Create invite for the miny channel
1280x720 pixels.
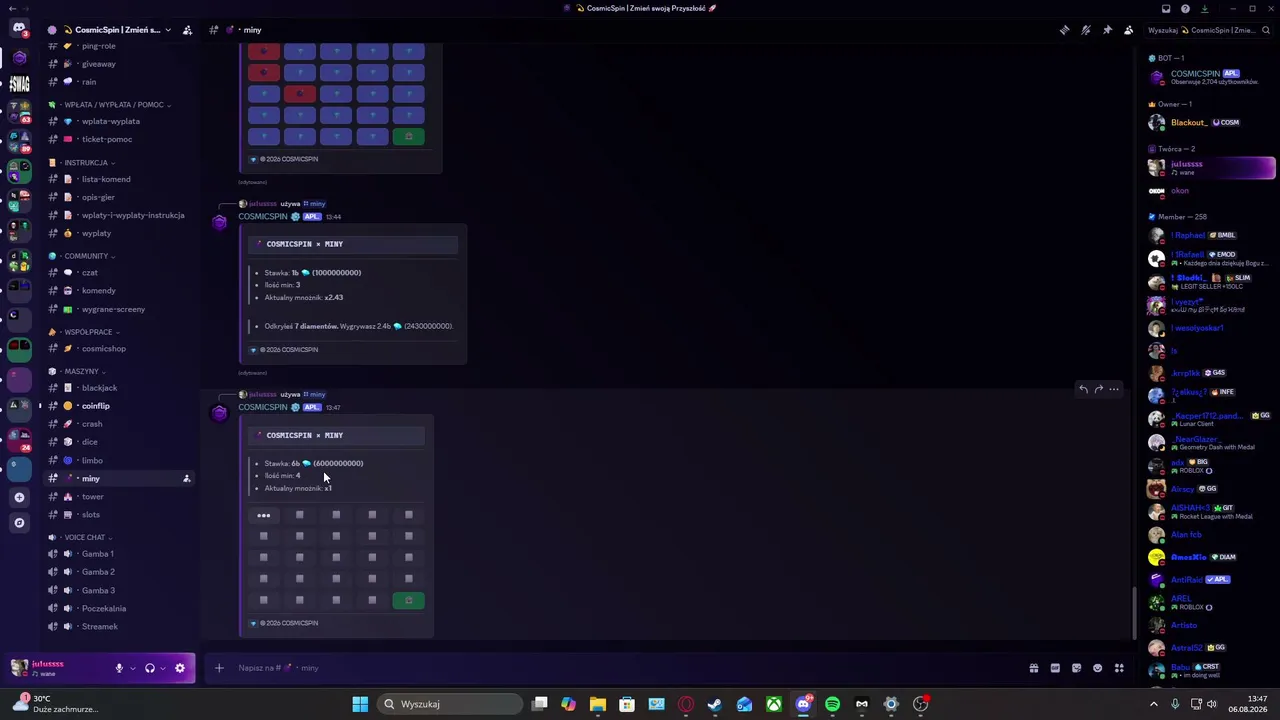[x=186, y=479]
